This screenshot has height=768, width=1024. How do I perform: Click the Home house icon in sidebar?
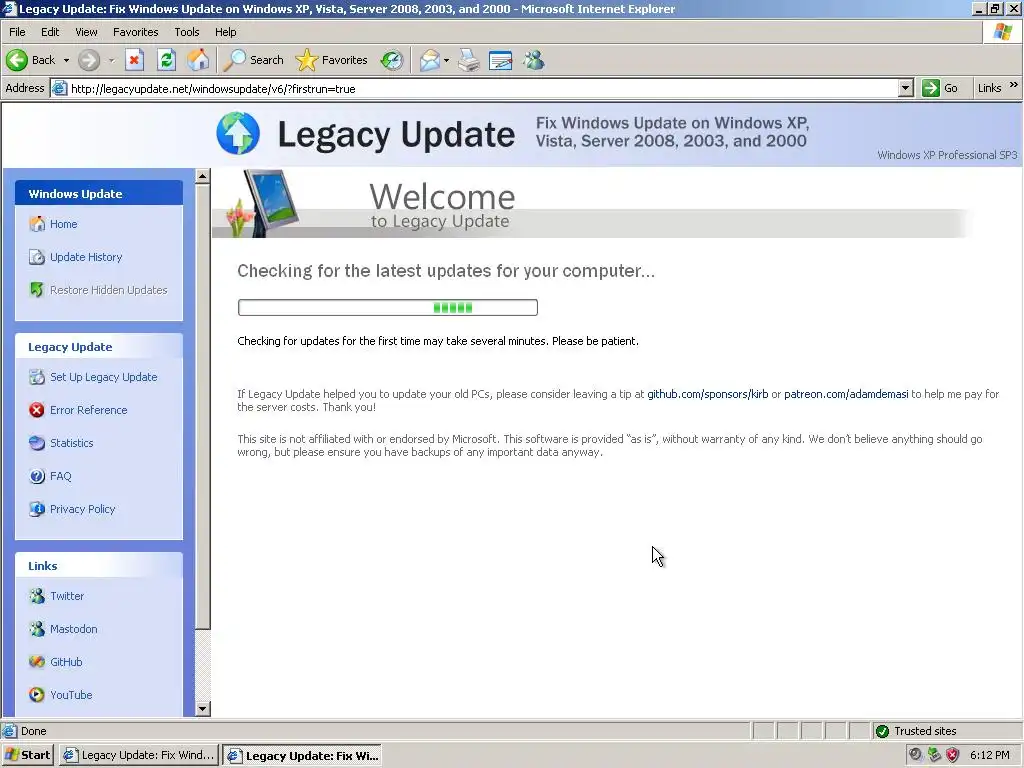37,224
